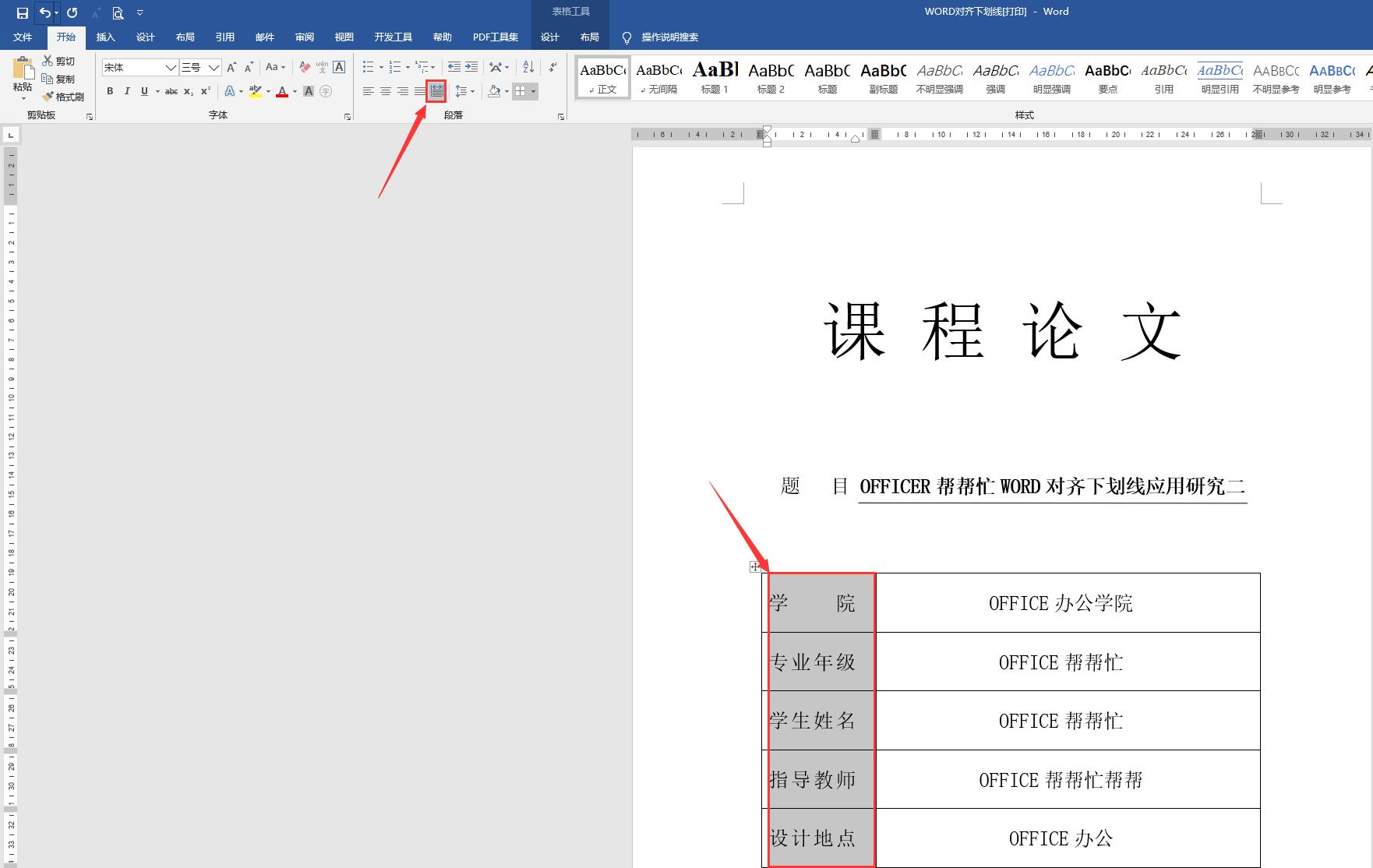Toggle character shading icon
1373x868 pixels.
click(309, 91)
